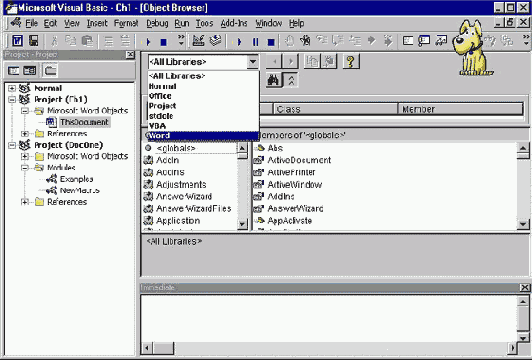The height and width of the screenshot is (360, 532).
Task: Click the Save disk toolbar icon
Action: [34, 41]
